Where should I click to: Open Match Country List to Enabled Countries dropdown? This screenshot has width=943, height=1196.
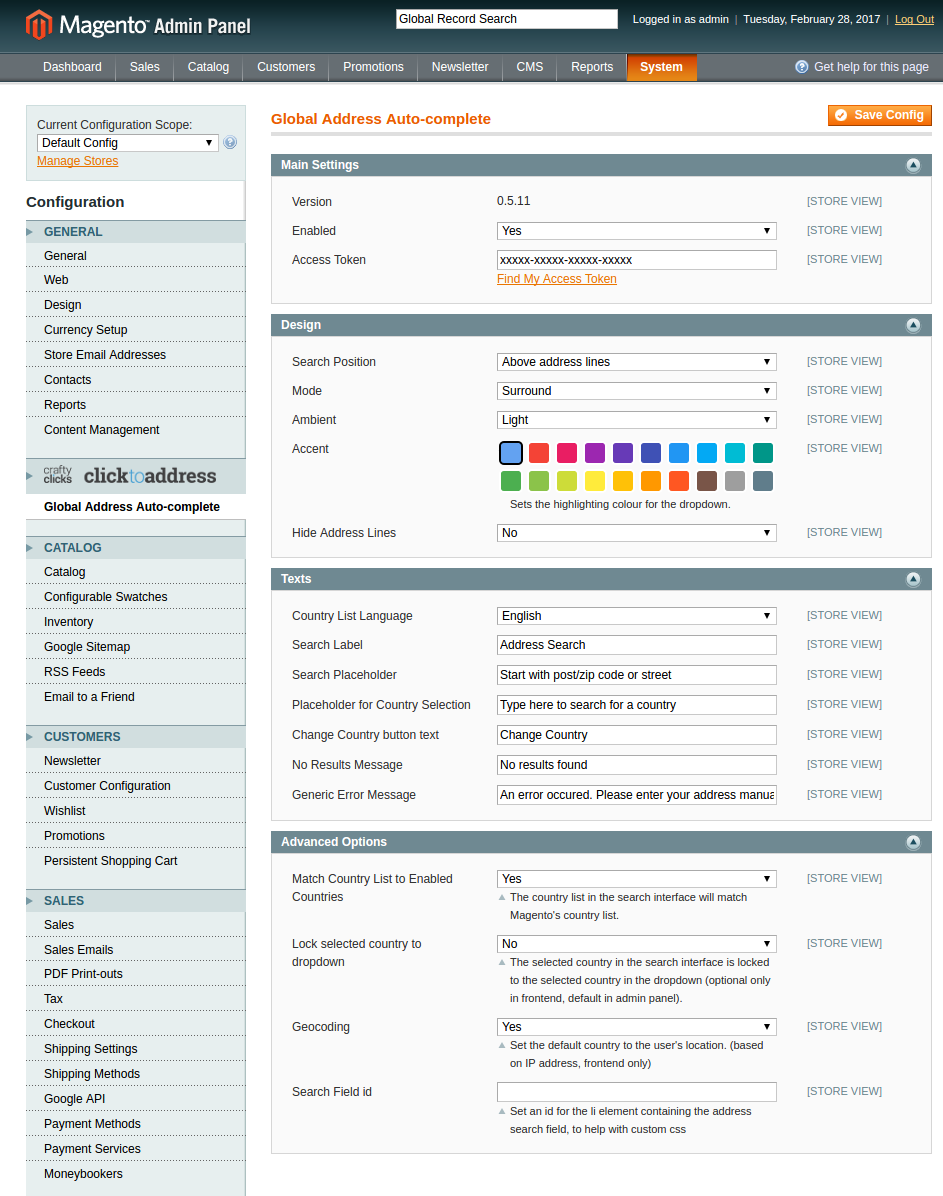pos(636,879)
